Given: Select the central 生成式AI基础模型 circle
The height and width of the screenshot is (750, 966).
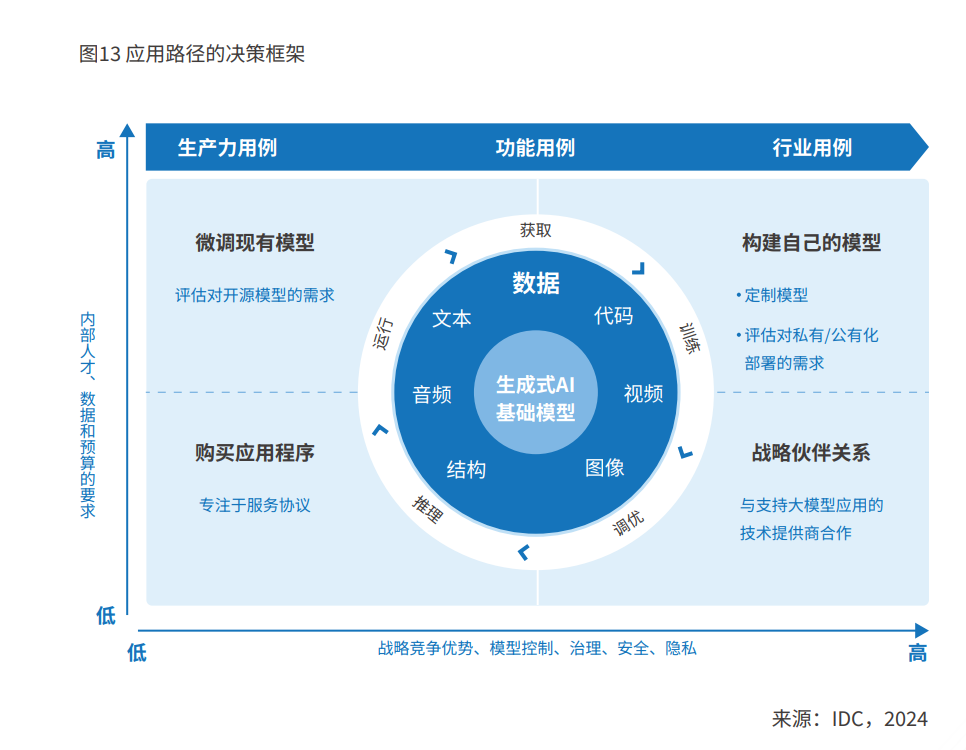Looking at the screenshot, I should click(x=536, y=398).
